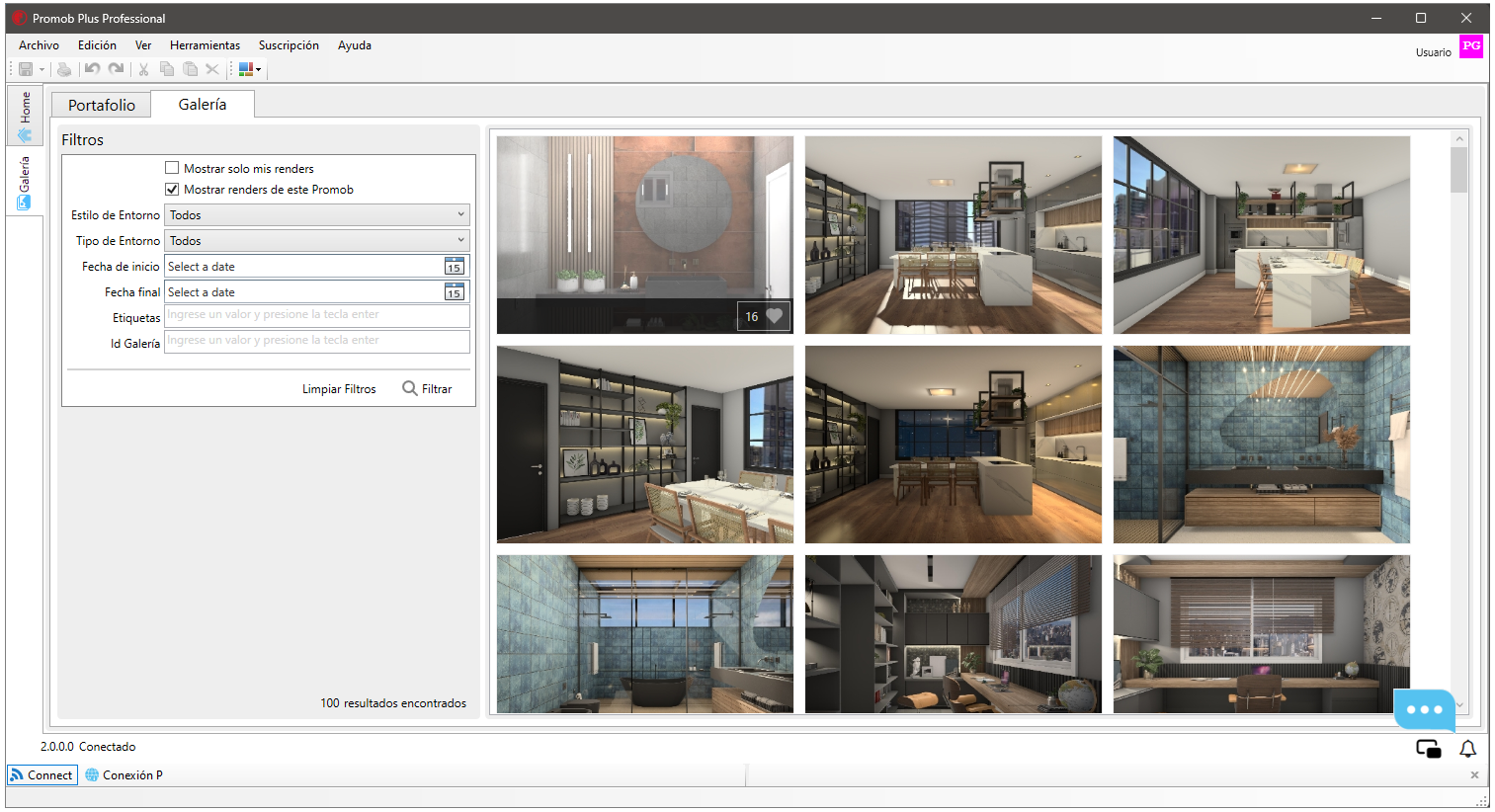Open the corner-window kitchen render, top right
This screenshot has width=1495, height=812.
pyautogui.click(x=1261, y=234)
